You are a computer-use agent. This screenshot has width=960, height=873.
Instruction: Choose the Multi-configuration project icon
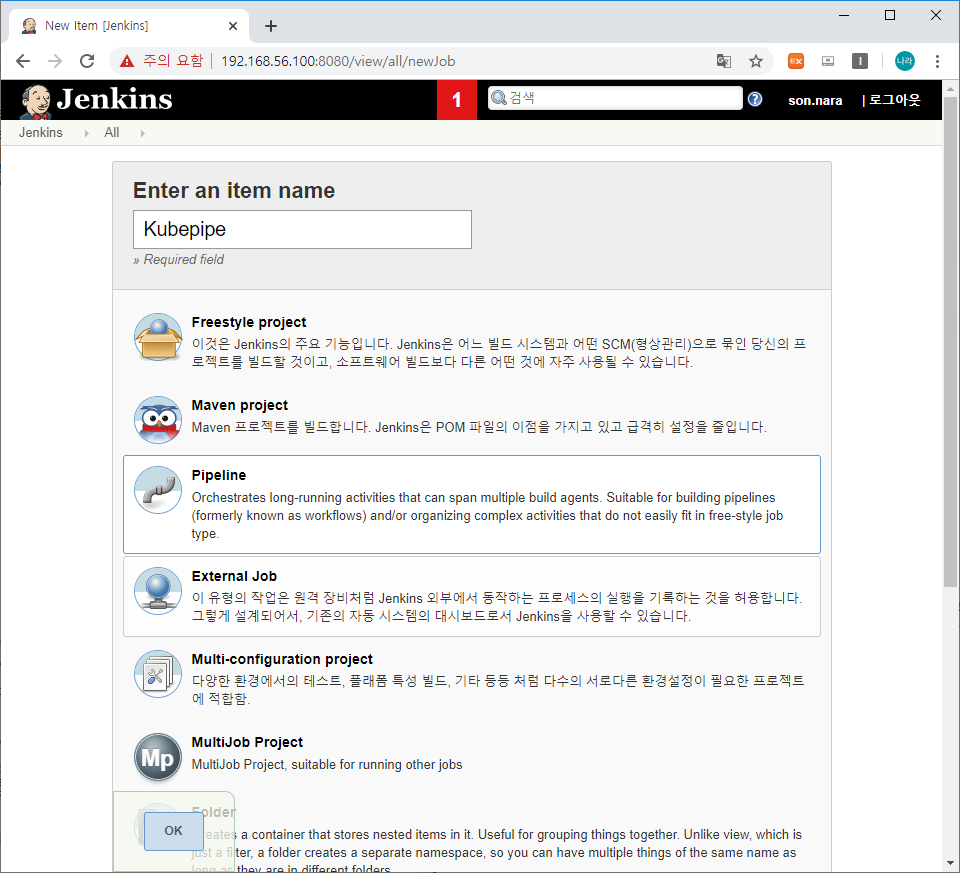click(158, 674)
